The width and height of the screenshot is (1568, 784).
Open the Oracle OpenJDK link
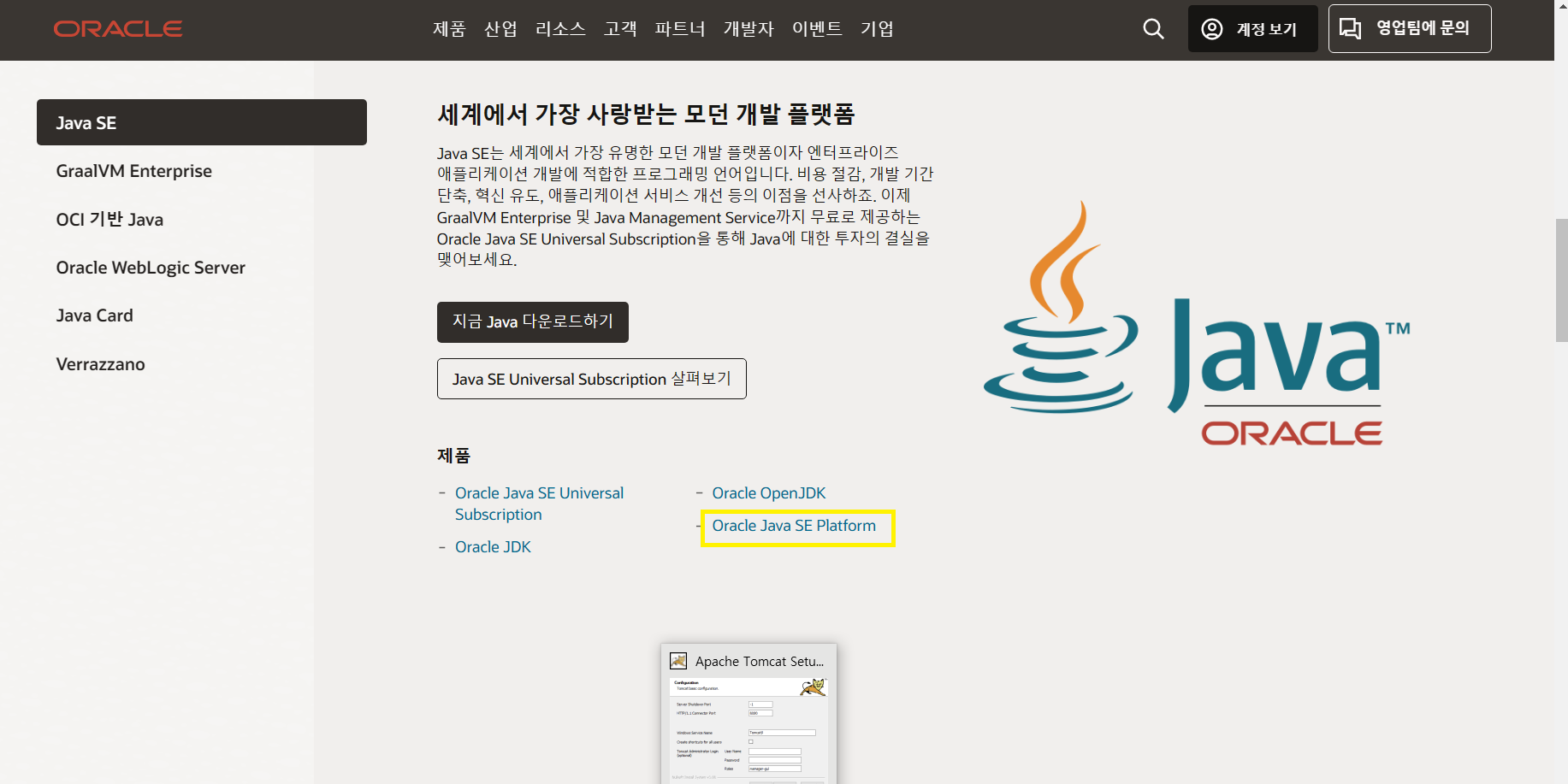pos(768,493)
